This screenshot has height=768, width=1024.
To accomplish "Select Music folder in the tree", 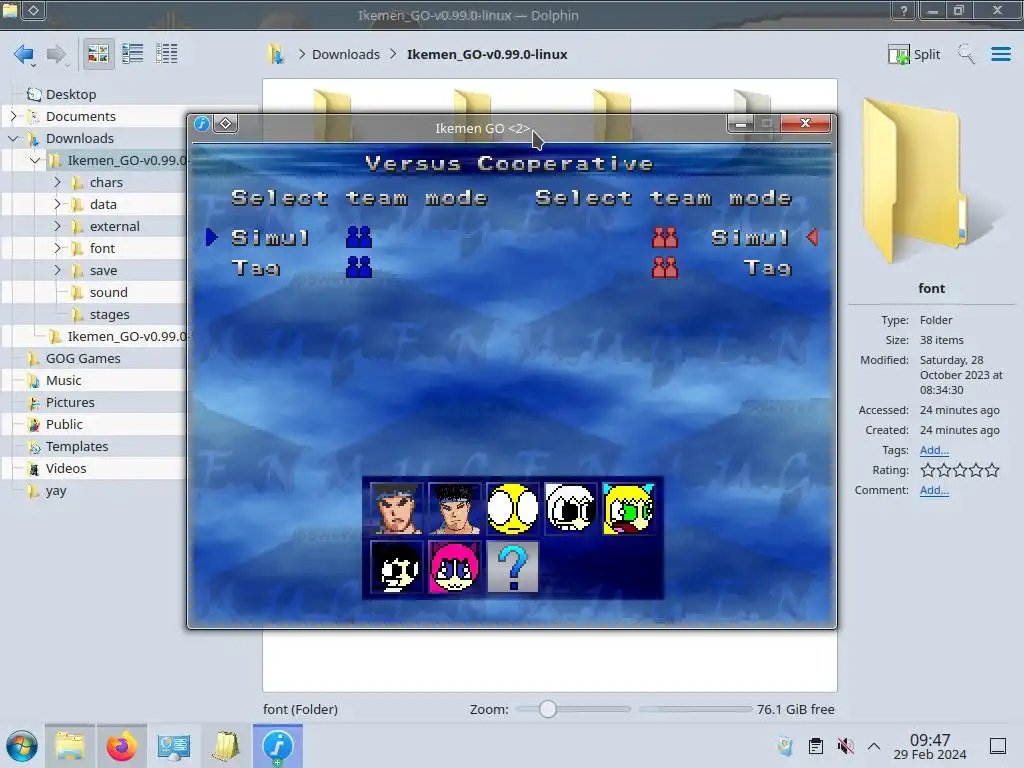I will click(x=63, y=380).
